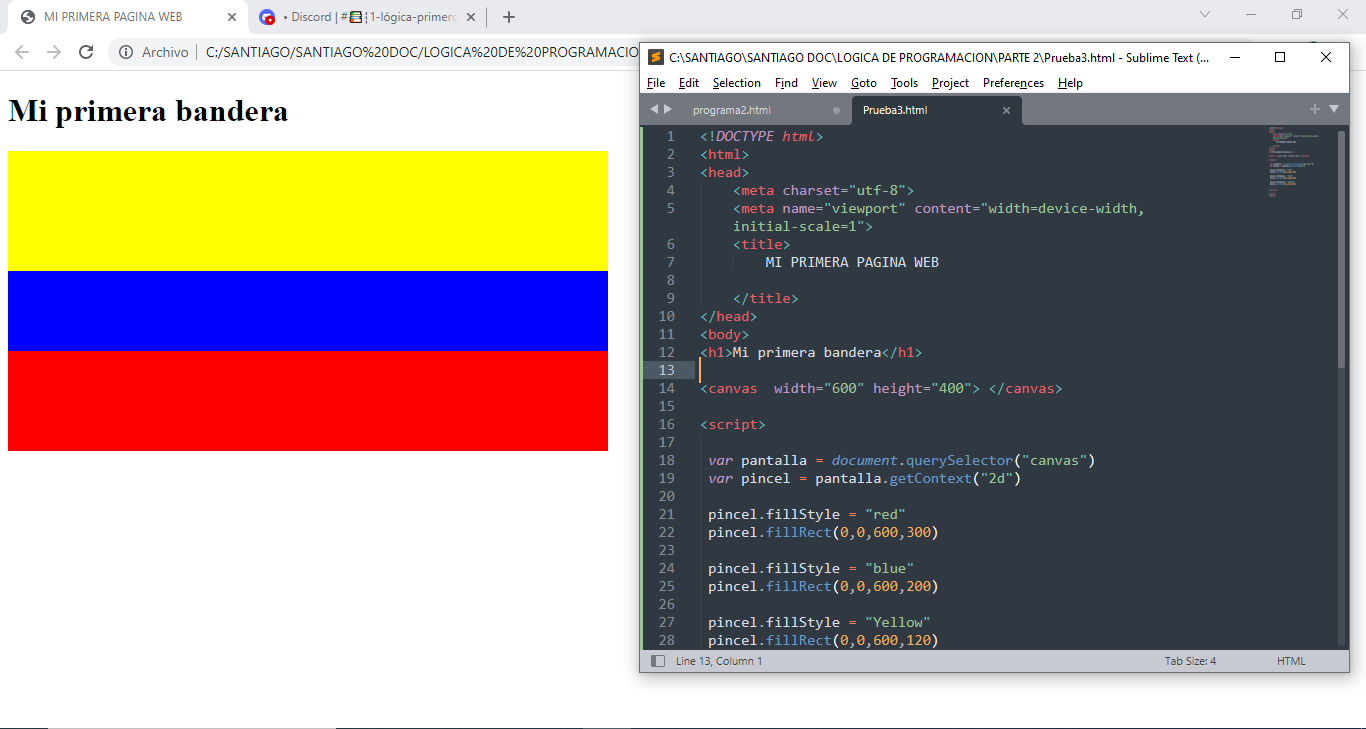Click the yellow stripe of the flag
Viewport: 1366px width, 729px height.
tap(308, 211)
